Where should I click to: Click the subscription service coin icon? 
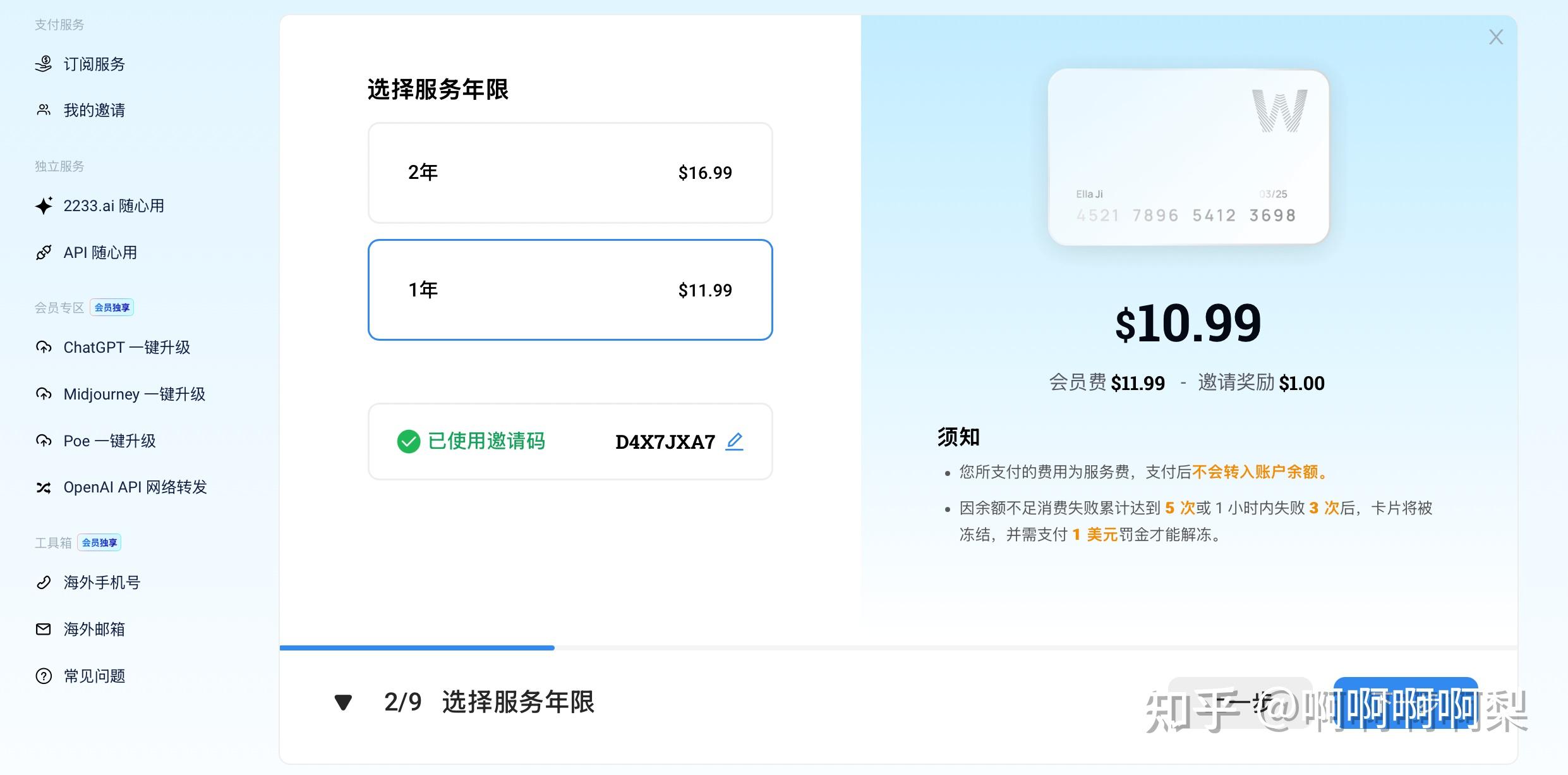pyautogui.click(x=43, y=64)
